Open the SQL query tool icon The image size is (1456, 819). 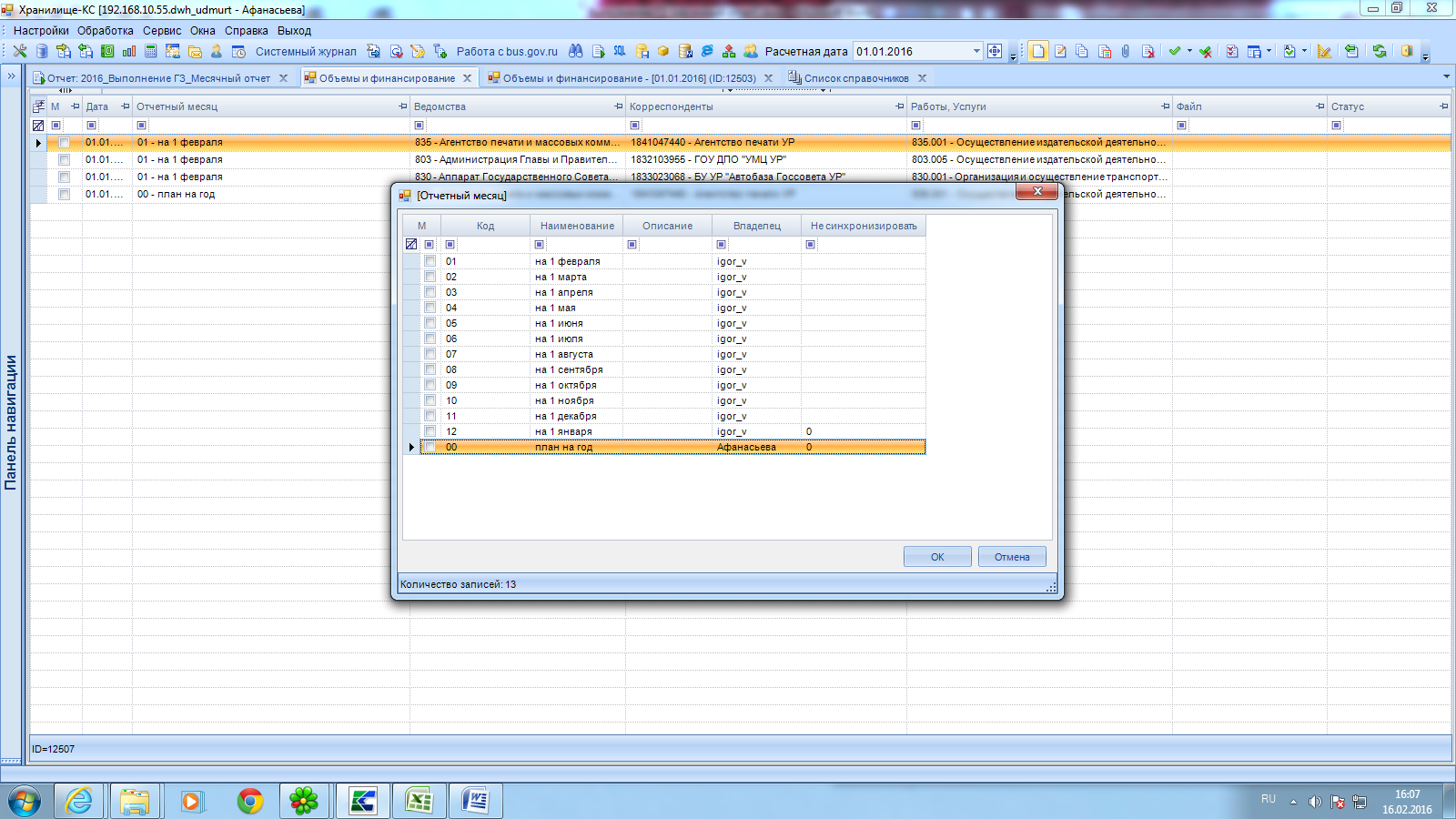[x=620, y=52]
